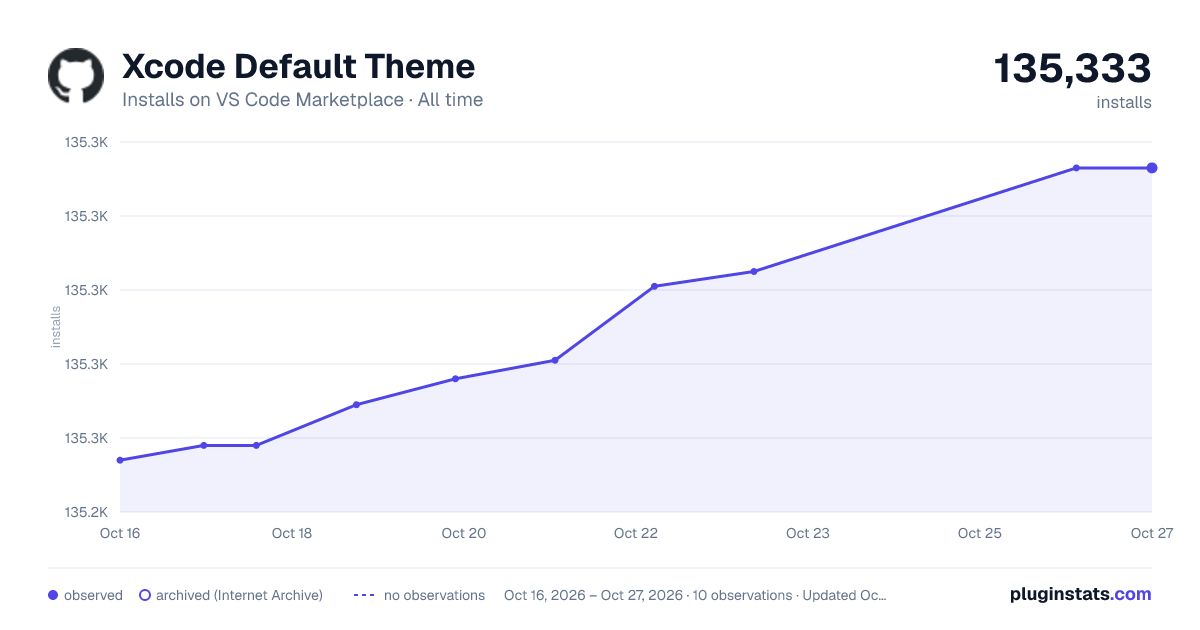Click the hollow archived legend circle

[x=145, y=595]
